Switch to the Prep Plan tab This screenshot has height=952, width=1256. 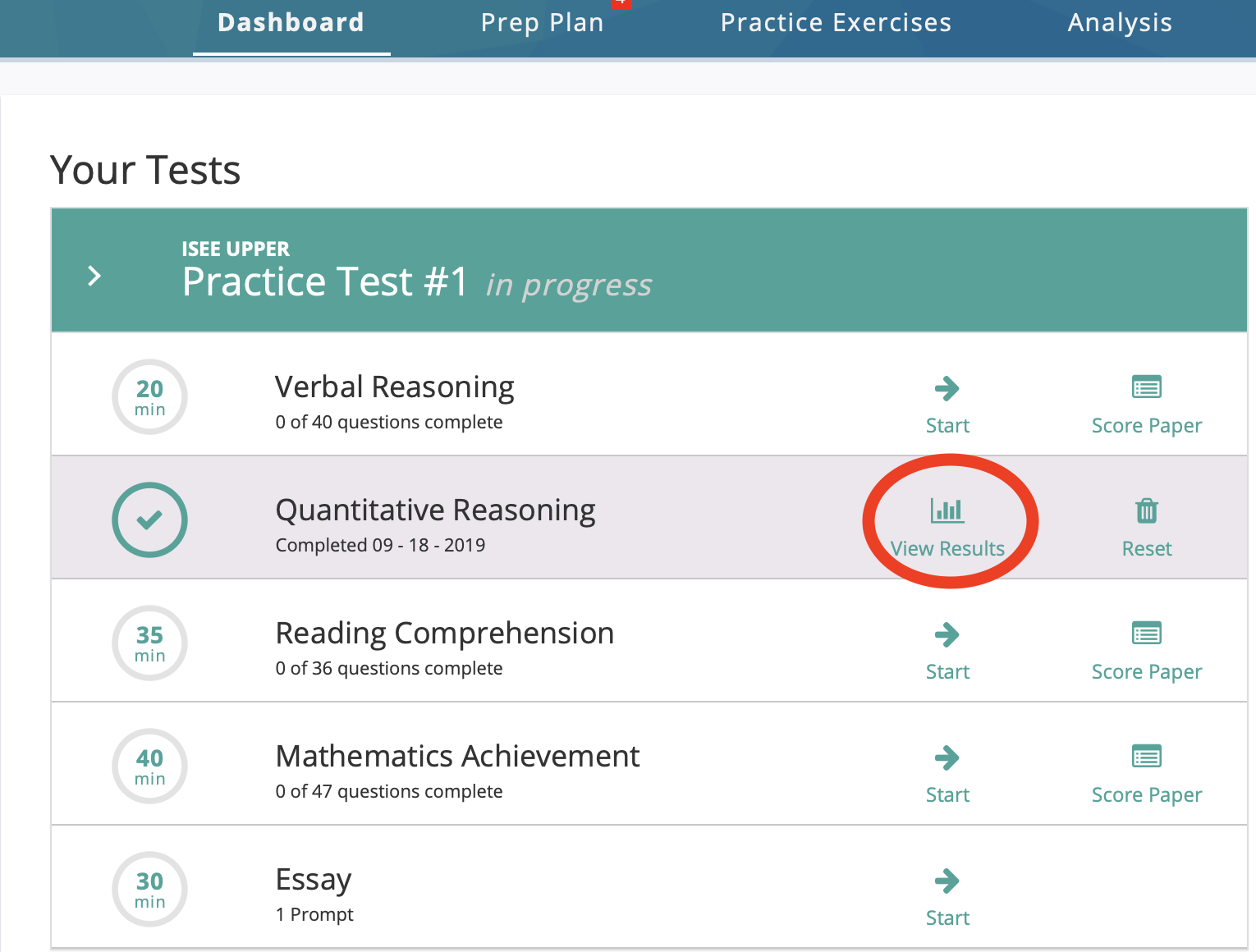tap(542, 23)
